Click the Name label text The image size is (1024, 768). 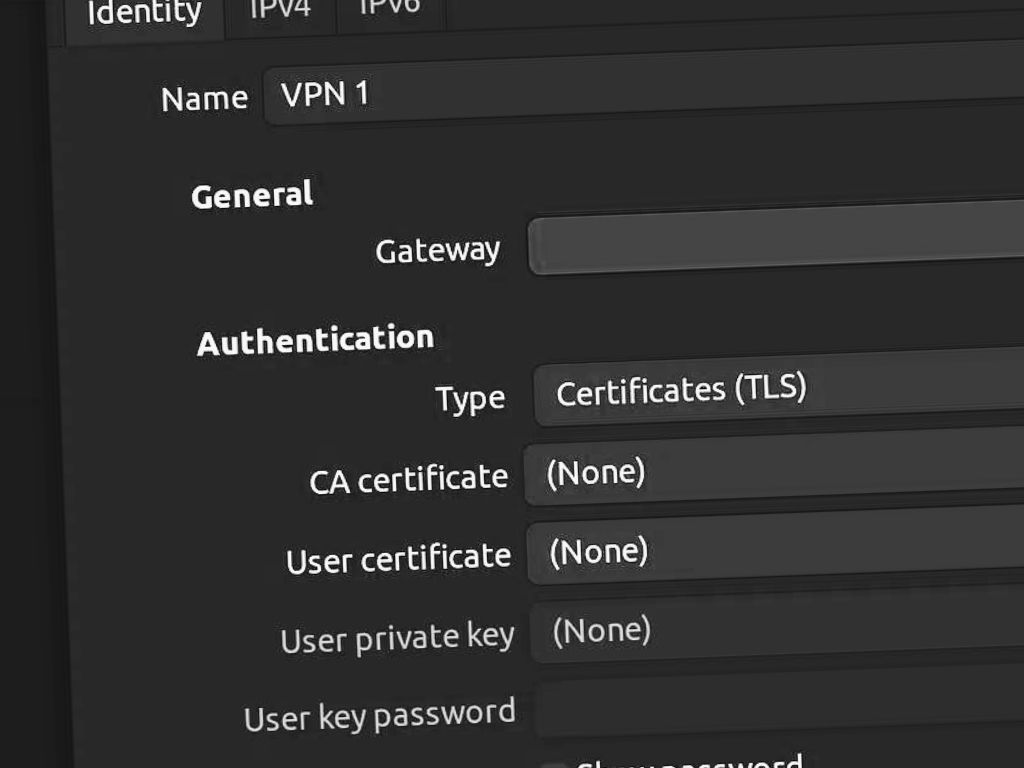pyautogui.click(x=204, y=99)
